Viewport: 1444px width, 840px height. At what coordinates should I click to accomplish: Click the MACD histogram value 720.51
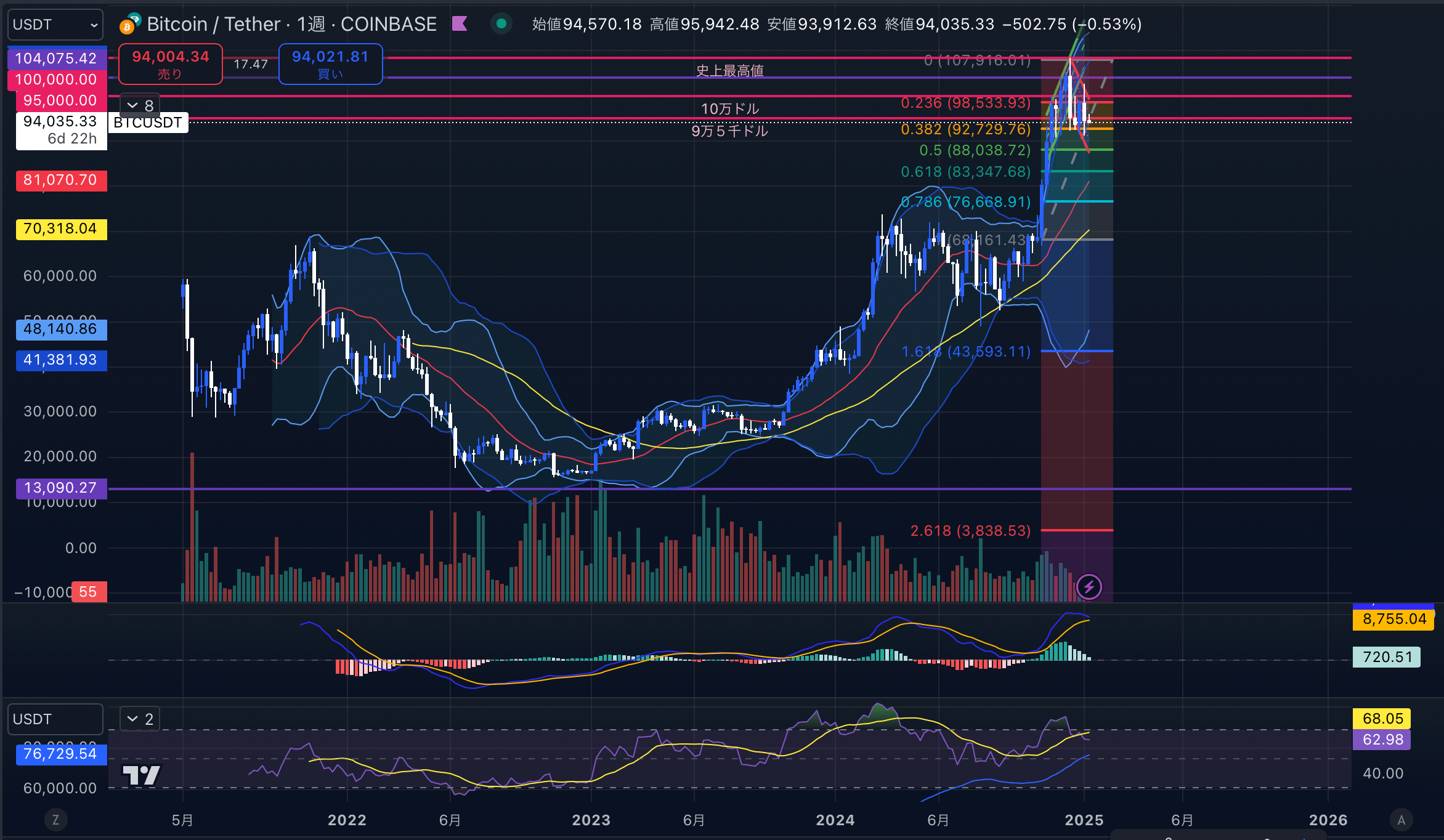click(1387, 657)
